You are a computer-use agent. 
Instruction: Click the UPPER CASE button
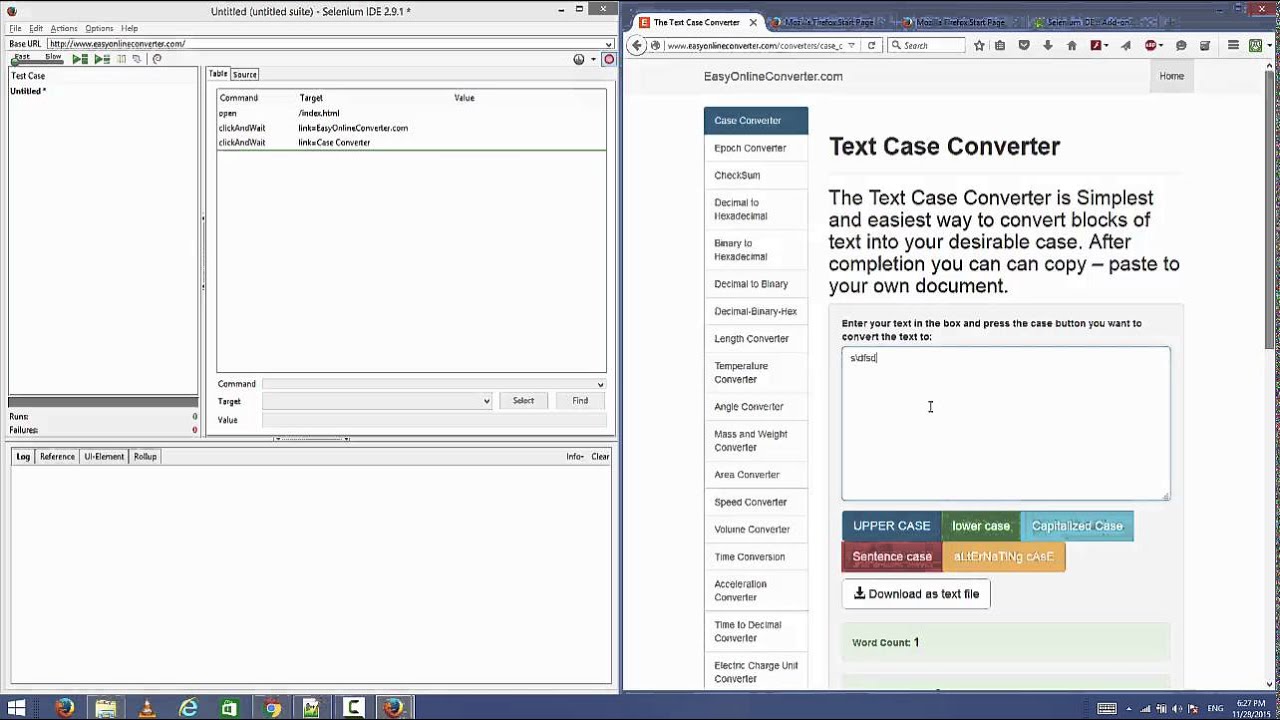tap(892, 526)
